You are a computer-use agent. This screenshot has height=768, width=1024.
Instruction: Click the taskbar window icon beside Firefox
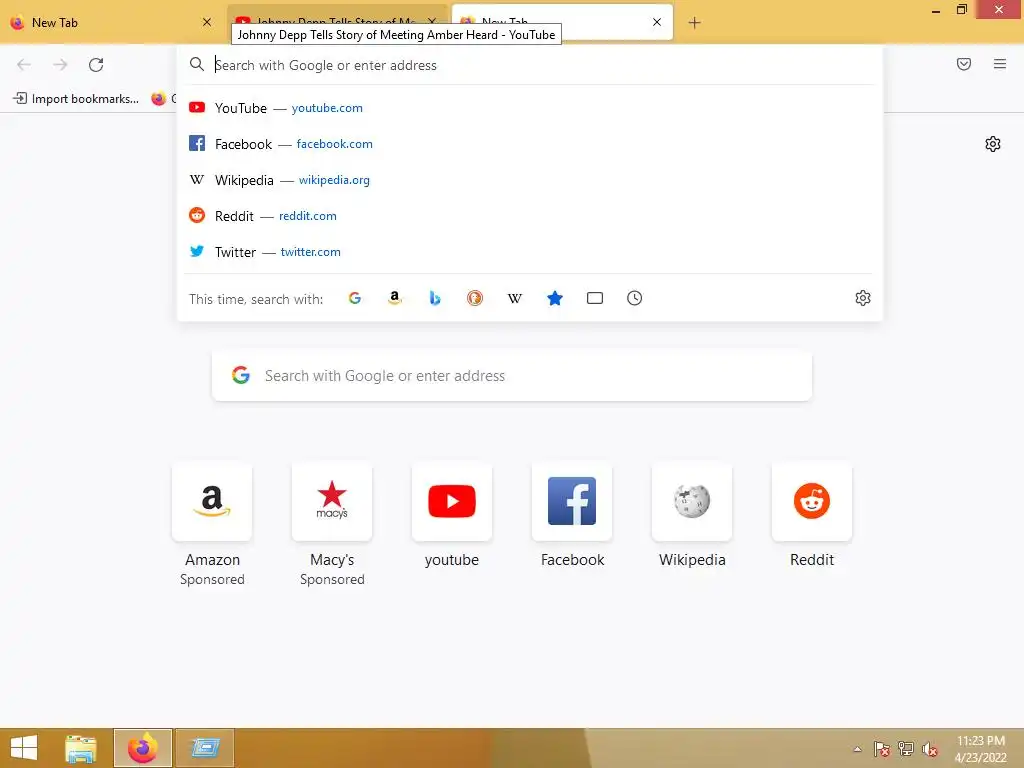205,748
